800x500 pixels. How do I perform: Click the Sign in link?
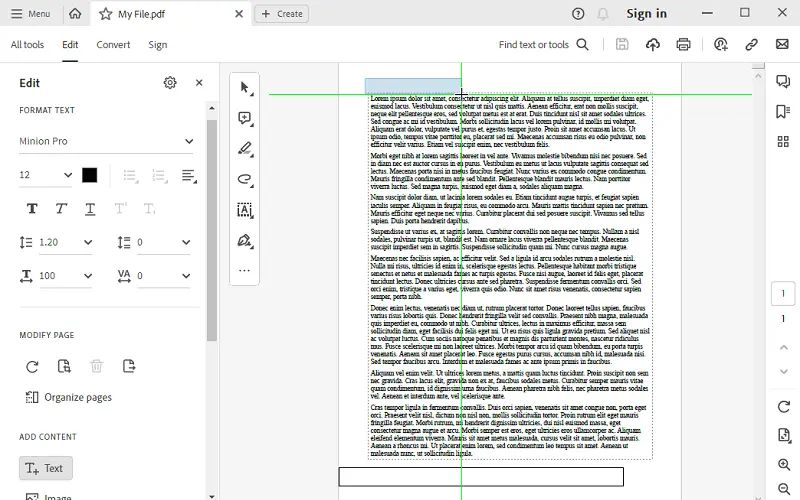tap(646, 14)
